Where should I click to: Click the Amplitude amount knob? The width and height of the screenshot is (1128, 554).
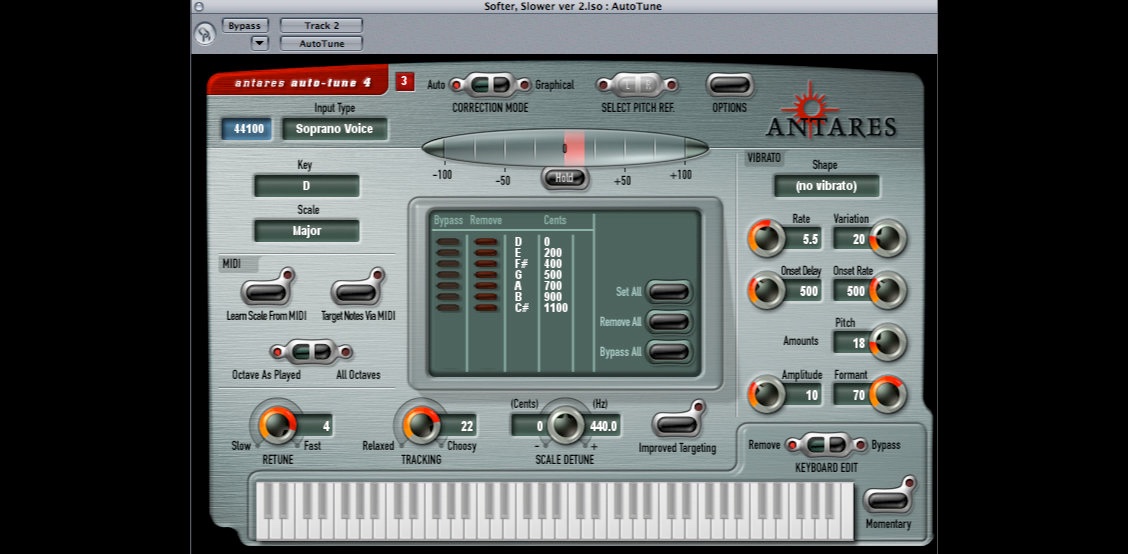click(766, 394)
